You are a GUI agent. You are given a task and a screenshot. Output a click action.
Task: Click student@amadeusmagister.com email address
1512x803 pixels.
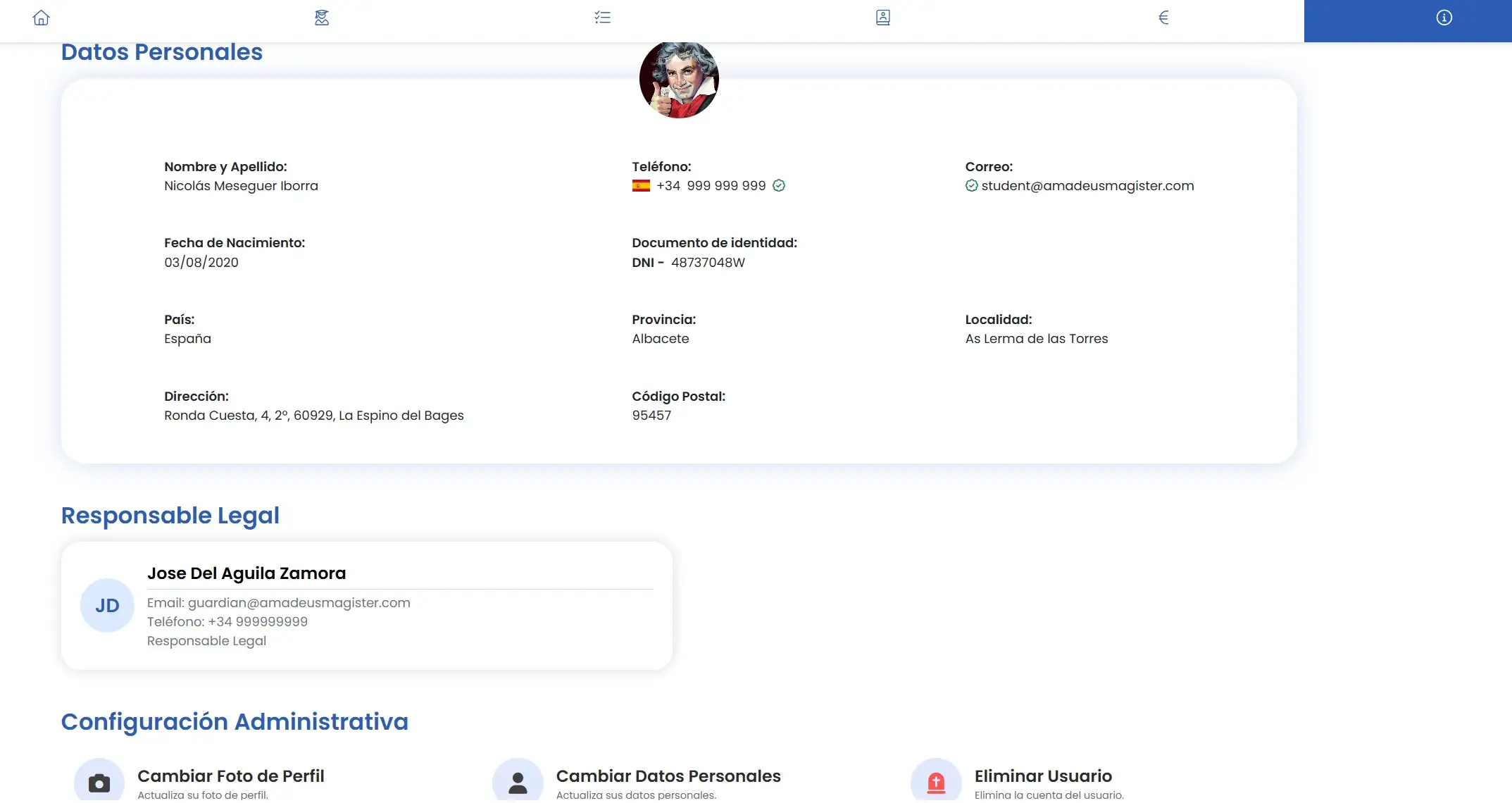(x=1088, y=185)
